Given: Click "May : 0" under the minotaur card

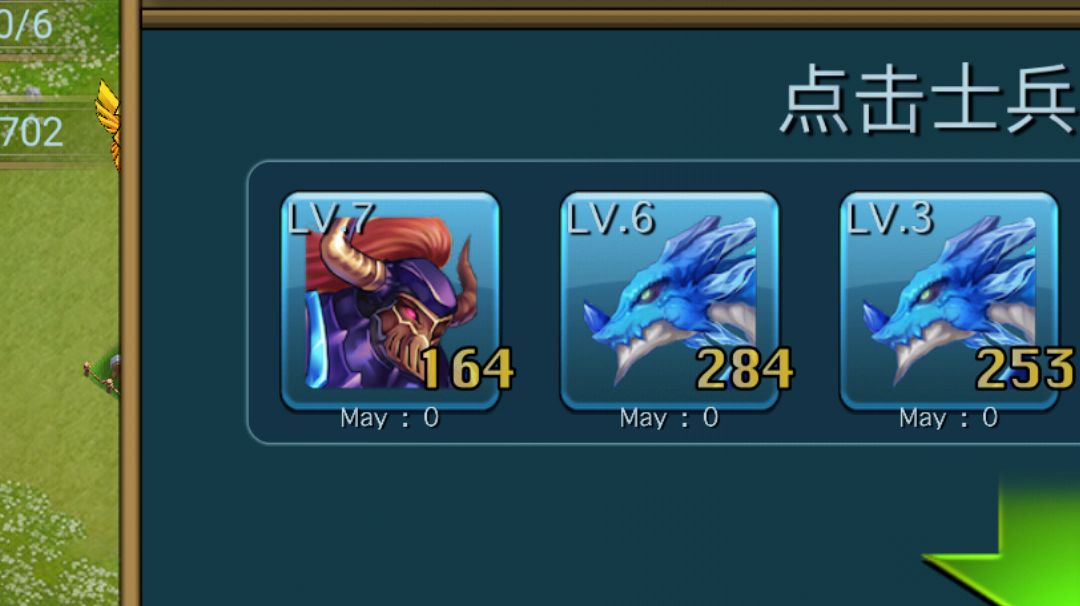Looking at the screenshot, I should (x=390, y=417).
